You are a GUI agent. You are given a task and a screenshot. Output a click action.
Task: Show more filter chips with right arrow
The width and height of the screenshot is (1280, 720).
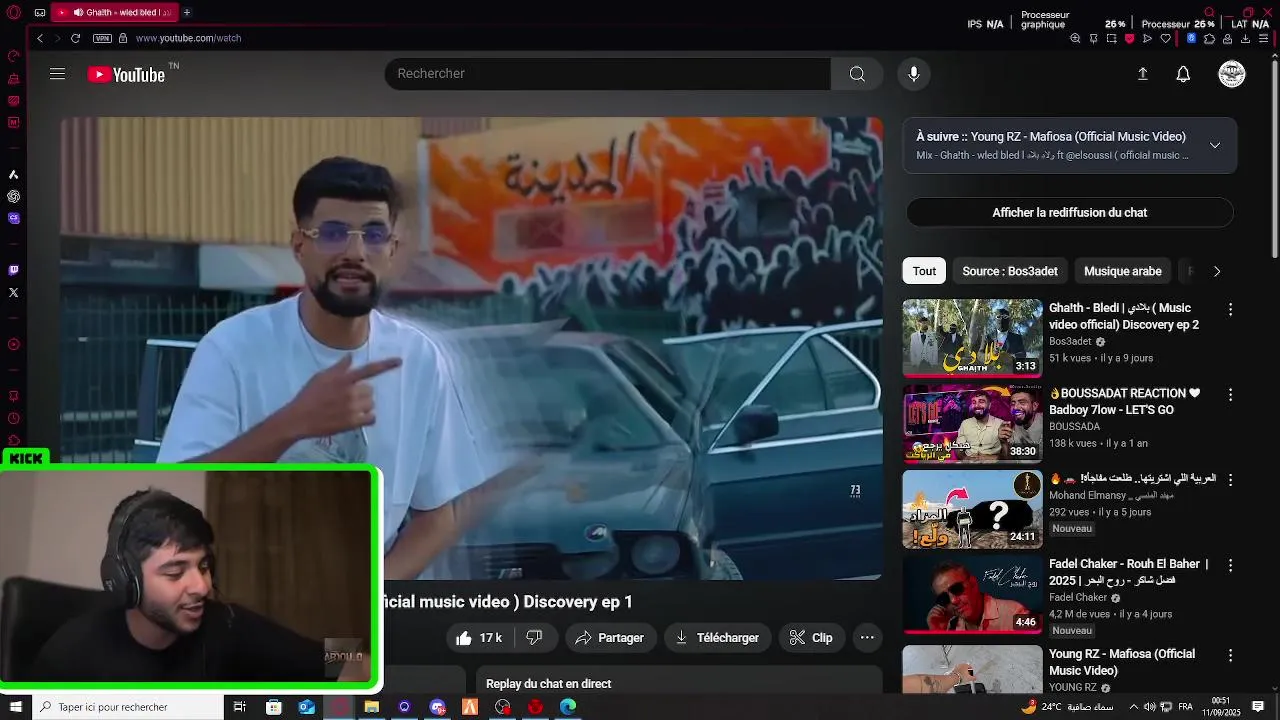(x=1216, y=271)
